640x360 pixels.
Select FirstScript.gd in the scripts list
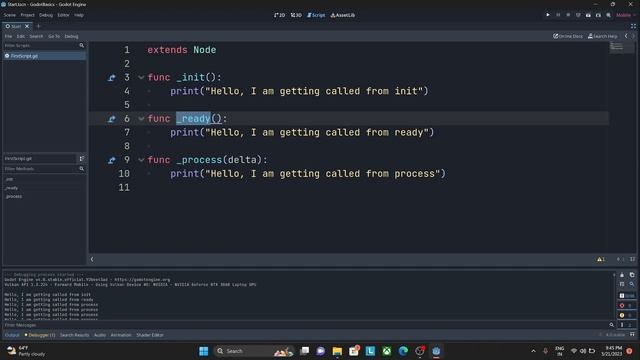(x=44, y=56)
